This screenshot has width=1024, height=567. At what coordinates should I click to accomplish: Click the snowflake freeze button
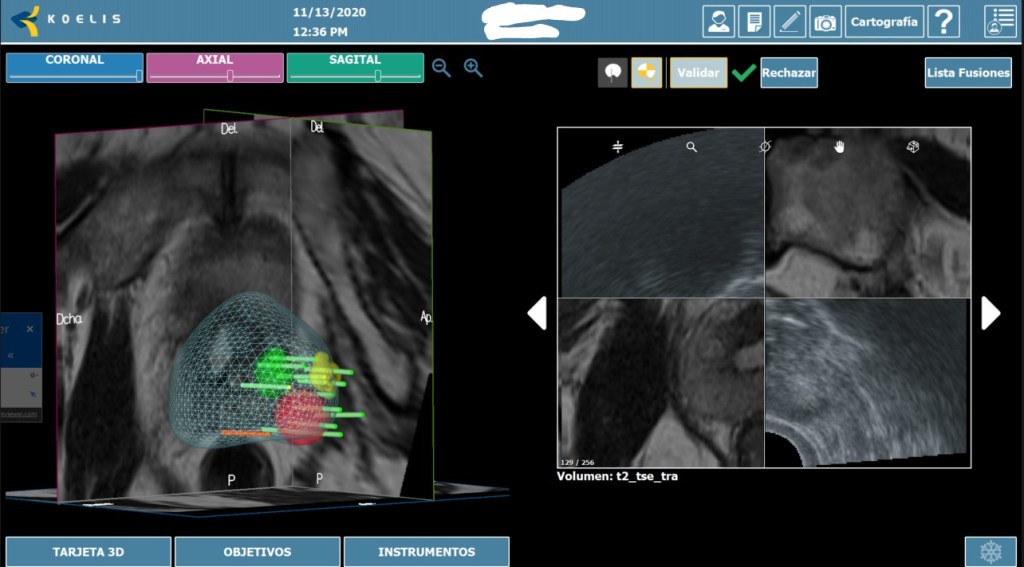coord(990,552)
